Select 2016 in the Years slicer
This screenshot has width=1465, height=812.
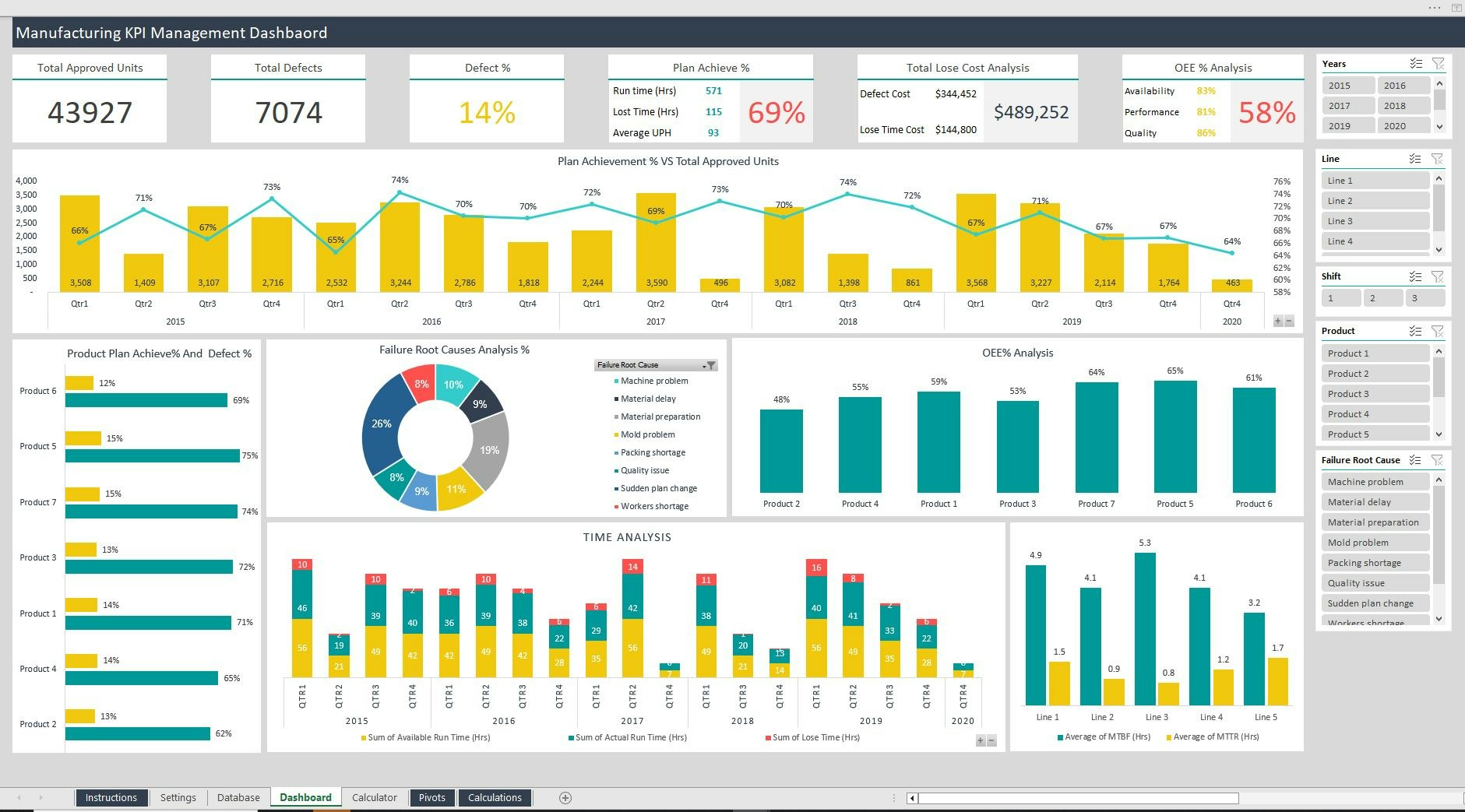[x=1403, y=85]
